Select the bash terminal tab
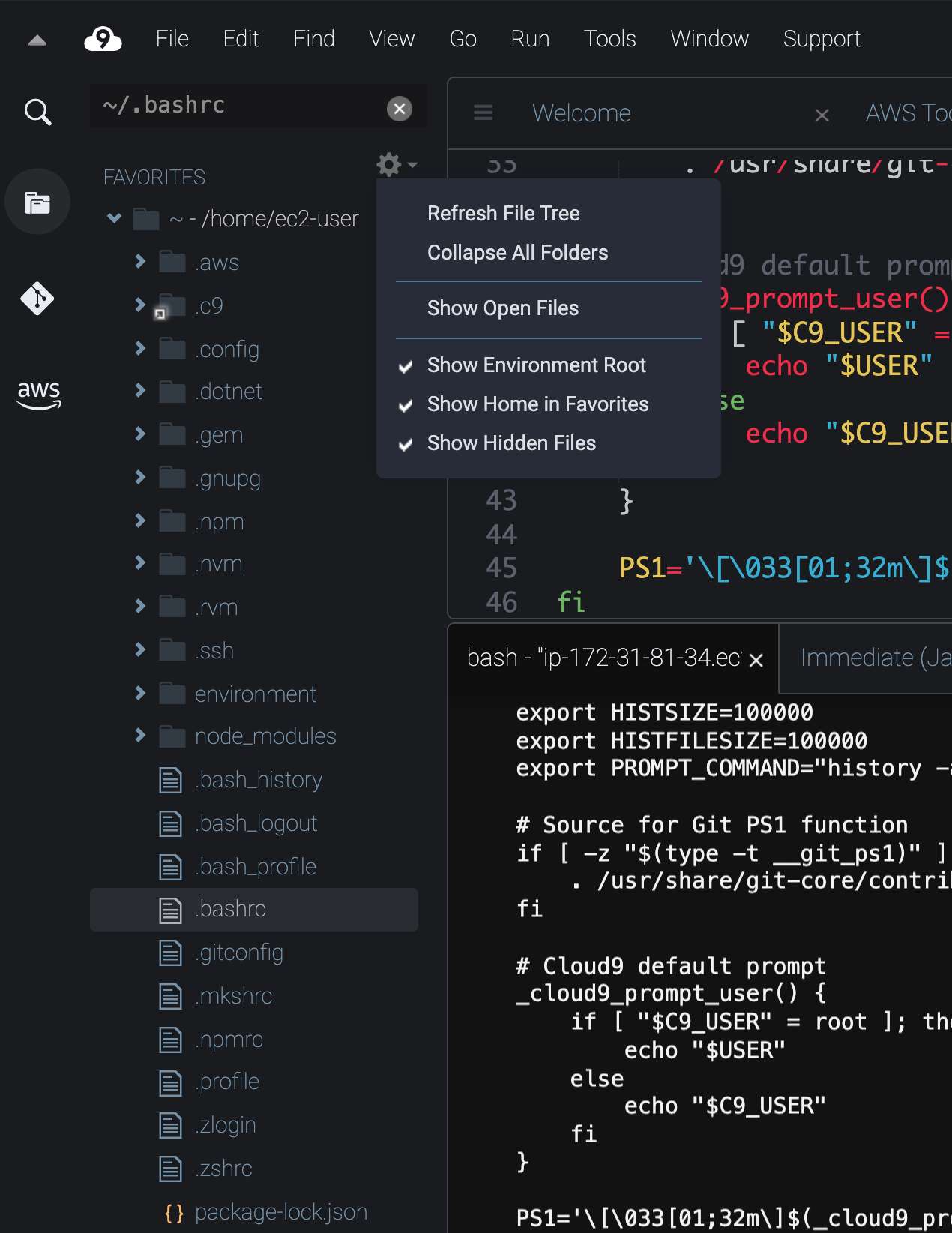Screen dimensions: 952x1233 pos(603,658)
